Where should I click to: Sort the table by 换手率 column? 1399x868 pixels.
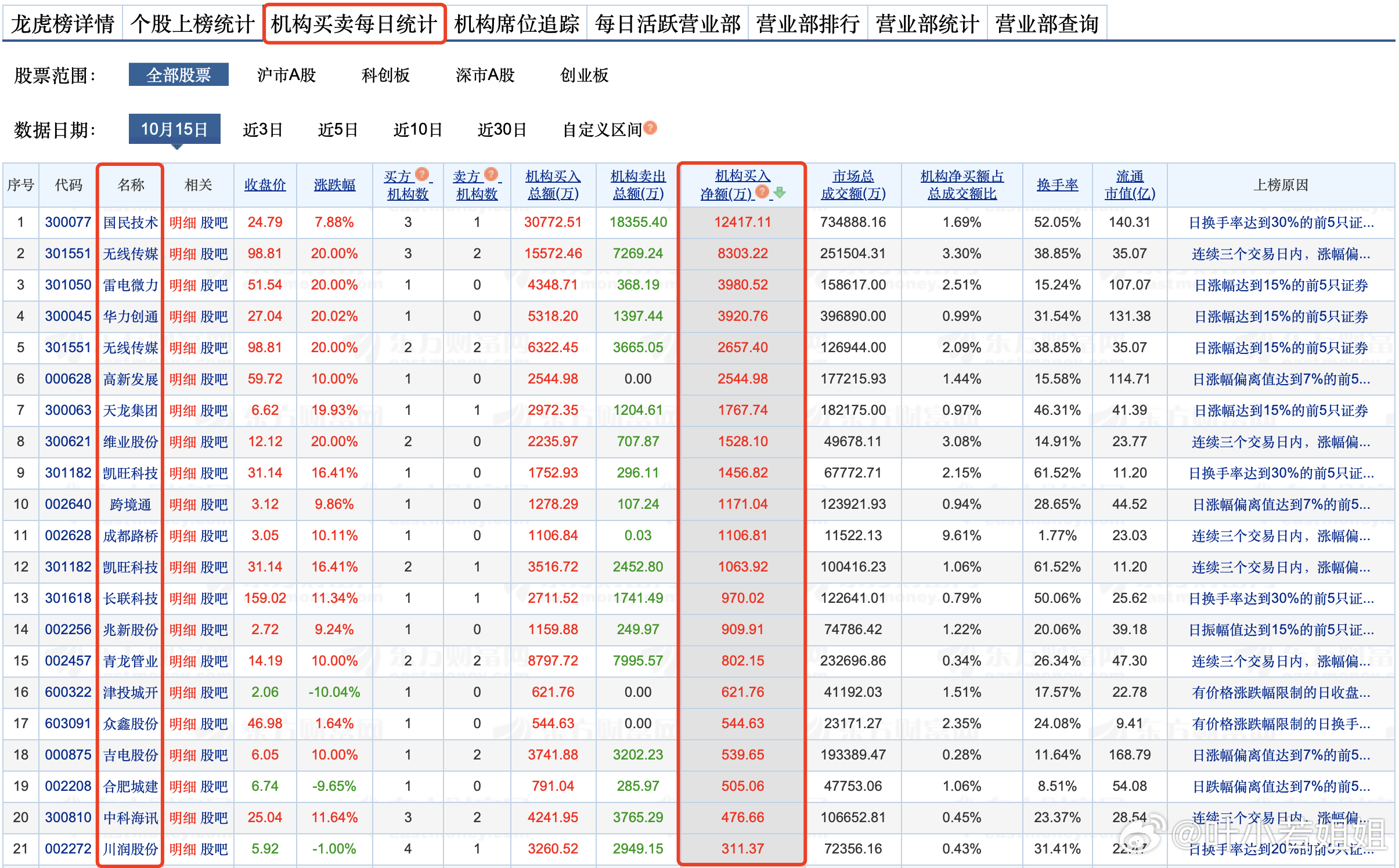coord(1057,185)
